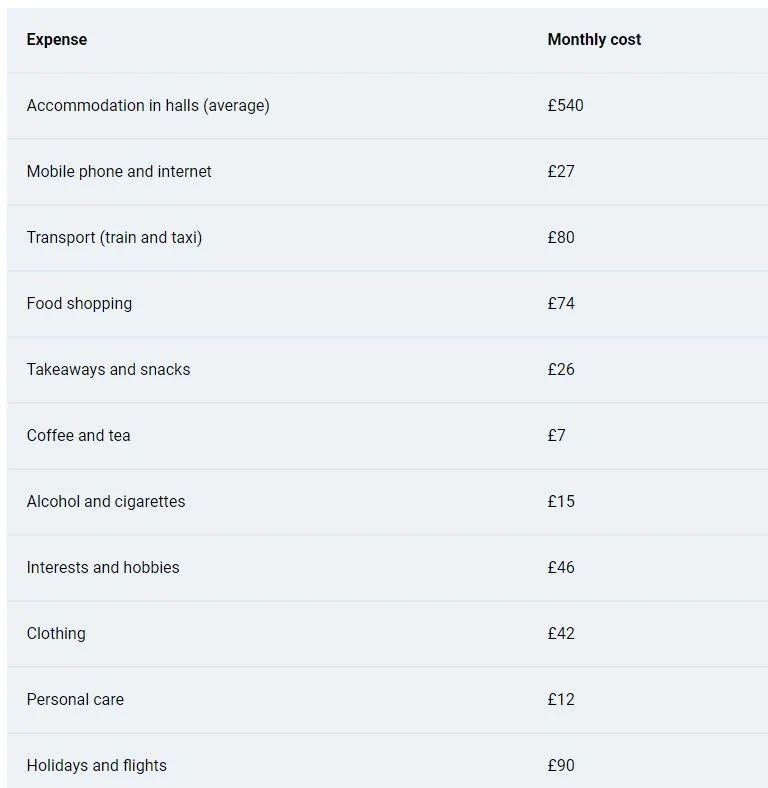The image size is (768, 788).
Task: Select the Accommodation in halls row label
Action: (148, 106)
